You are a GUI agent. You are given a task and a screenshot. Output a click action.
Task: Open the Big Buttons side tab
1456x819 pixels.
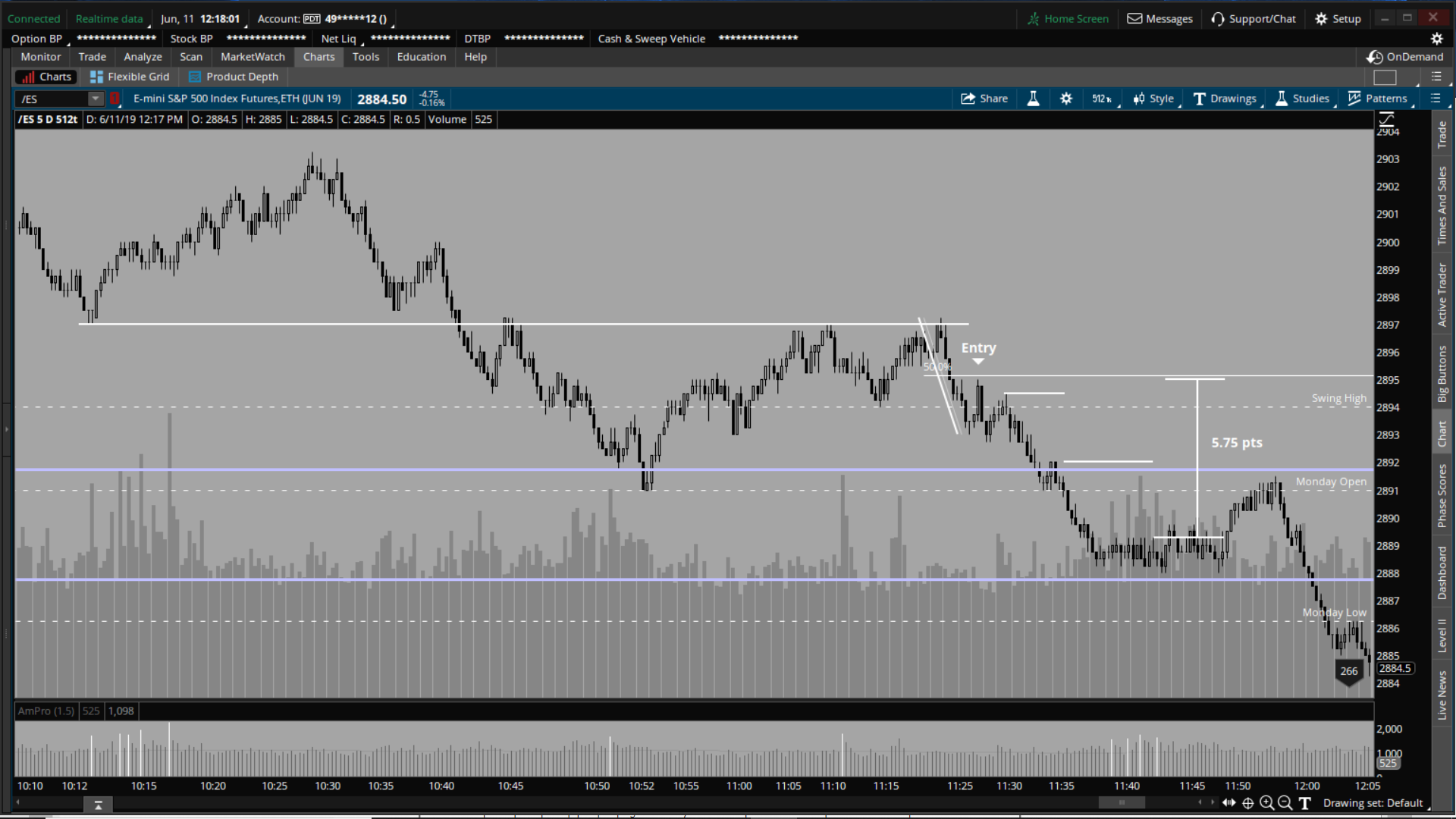1442,374
